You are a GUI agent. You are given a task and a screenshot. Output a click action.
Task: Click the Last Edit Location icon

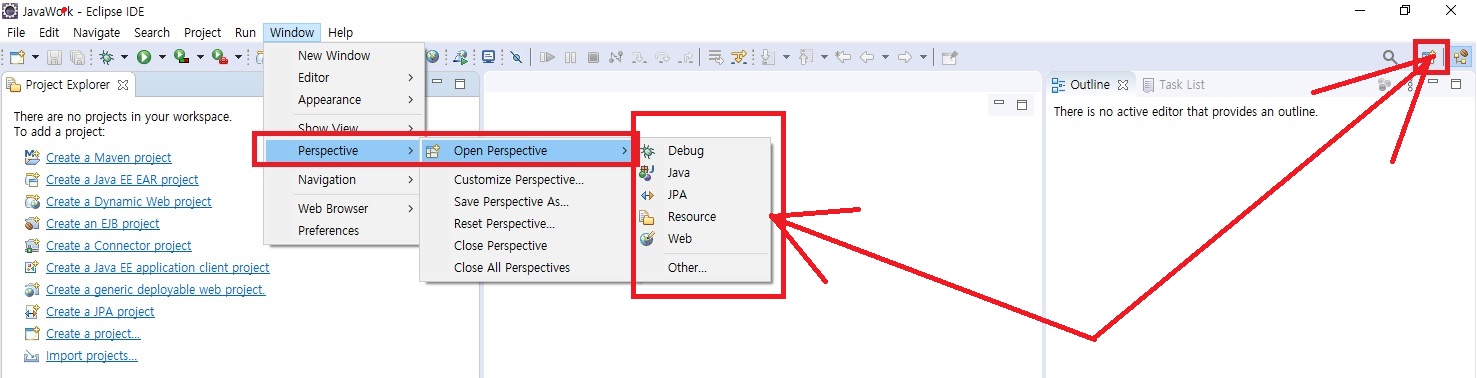843,57
